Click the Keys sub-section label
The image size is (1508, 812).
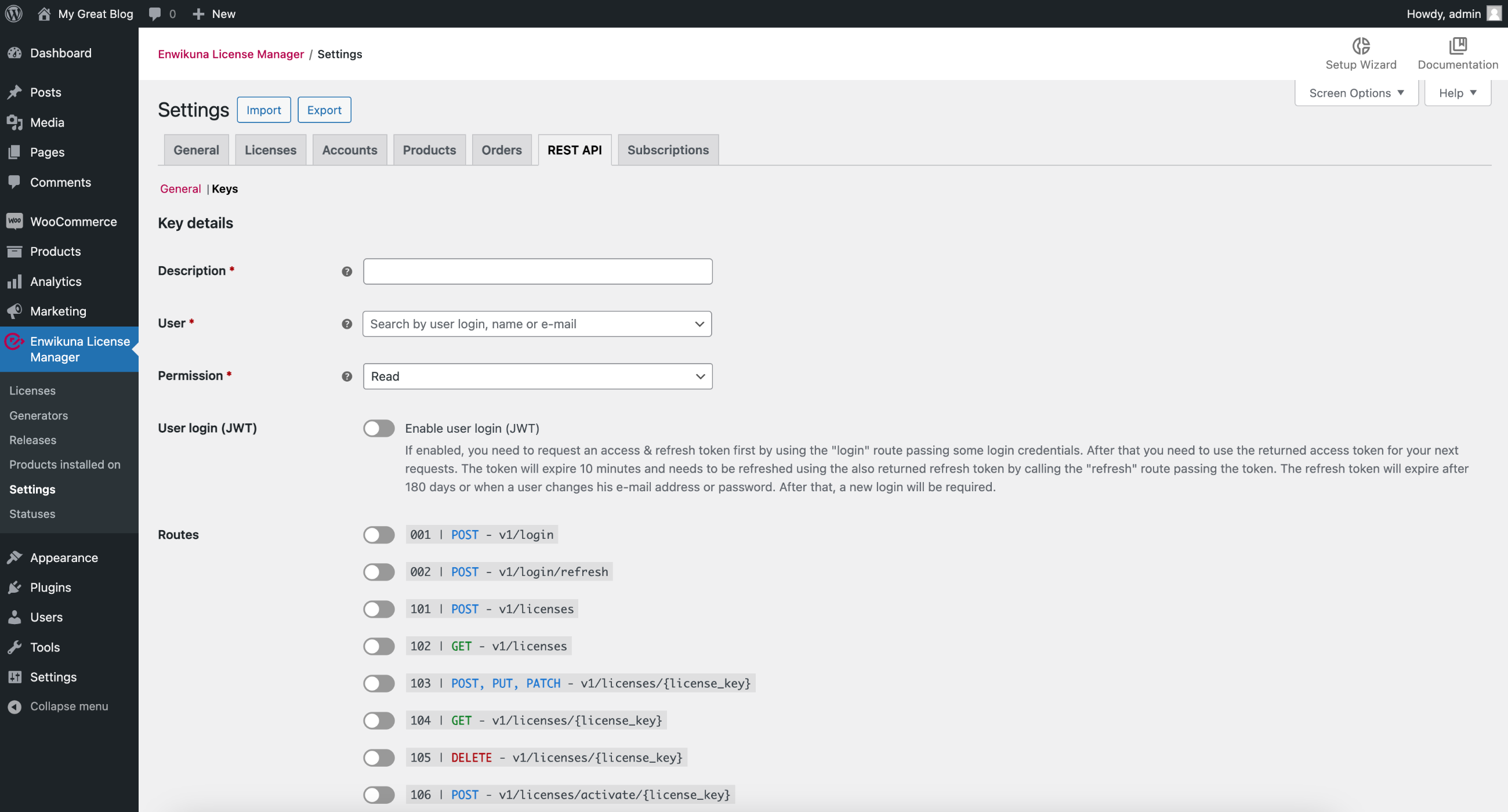(x=225, y=188)
